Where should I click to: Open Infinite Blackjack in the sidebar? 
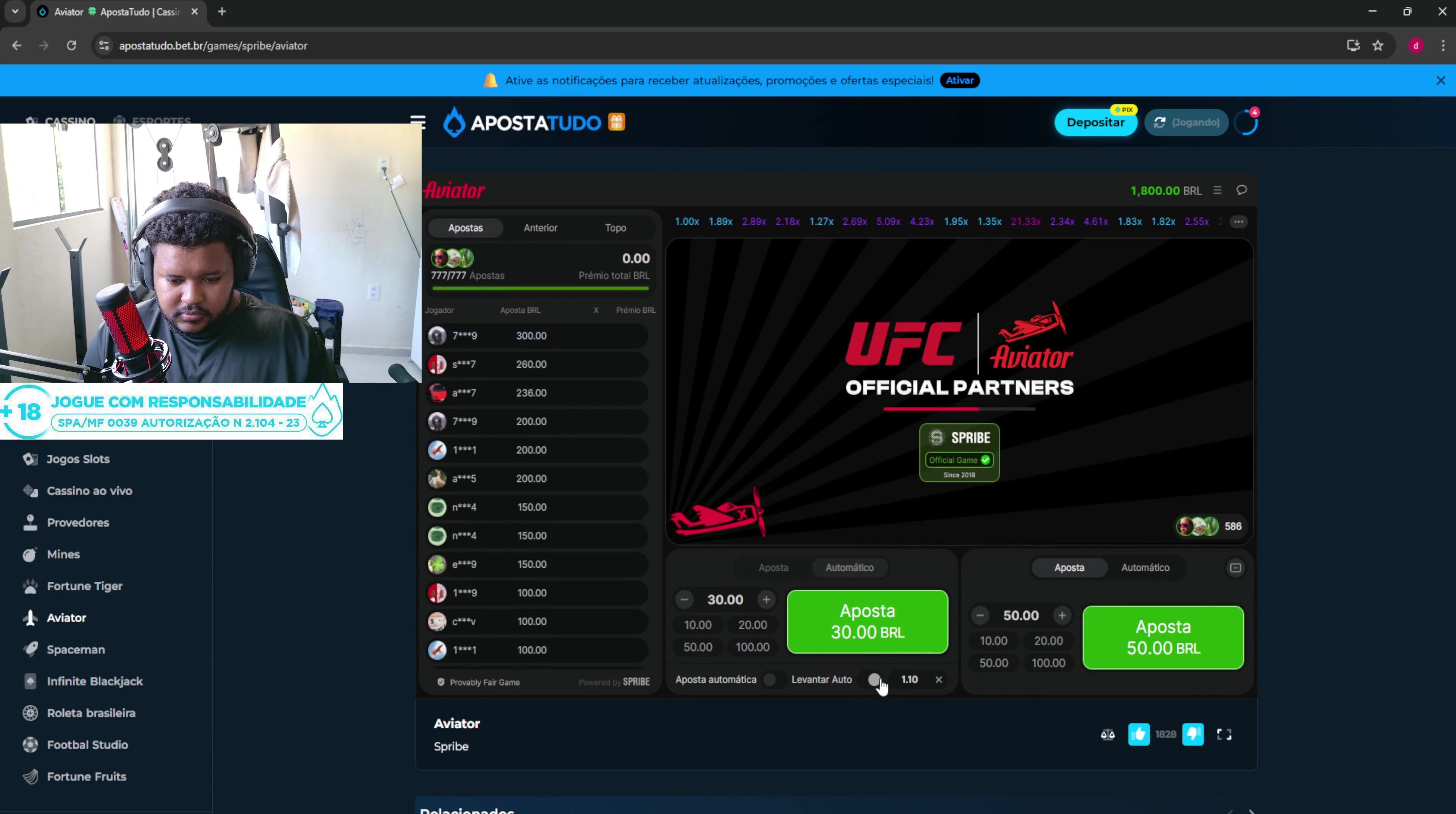coord(83,681)
